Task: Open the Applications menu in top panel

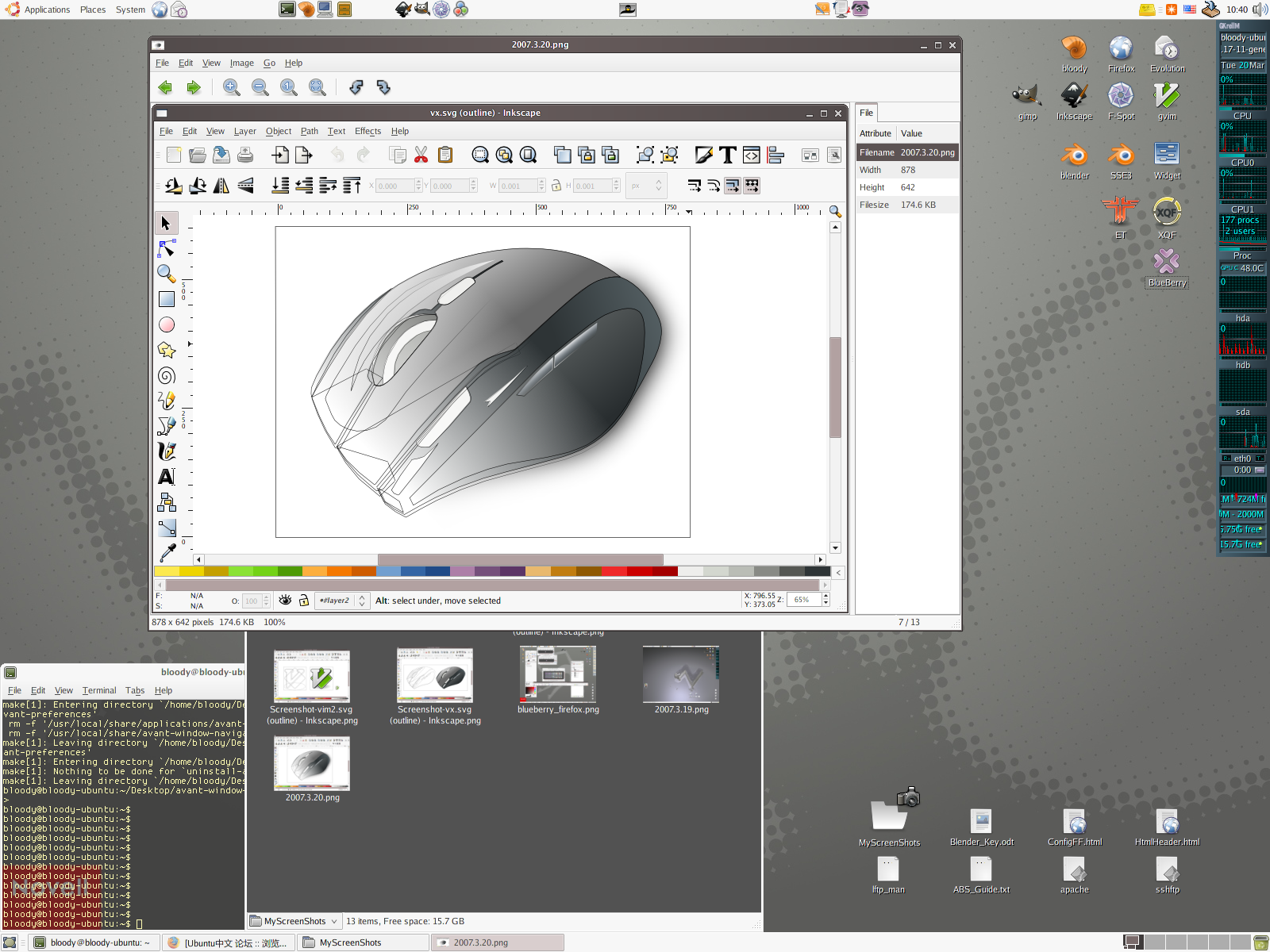Action: (47, 10)
